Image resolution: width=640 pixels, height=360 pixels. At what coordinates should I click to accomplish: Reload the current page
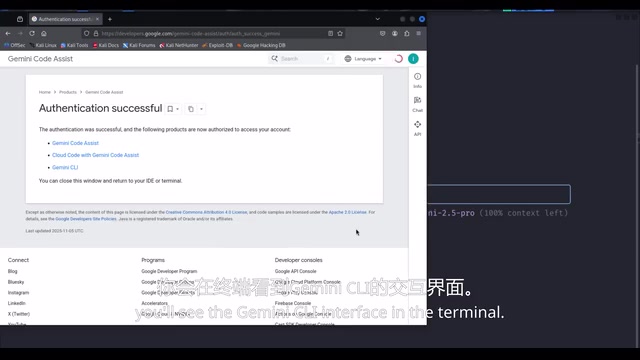point(32,33)
